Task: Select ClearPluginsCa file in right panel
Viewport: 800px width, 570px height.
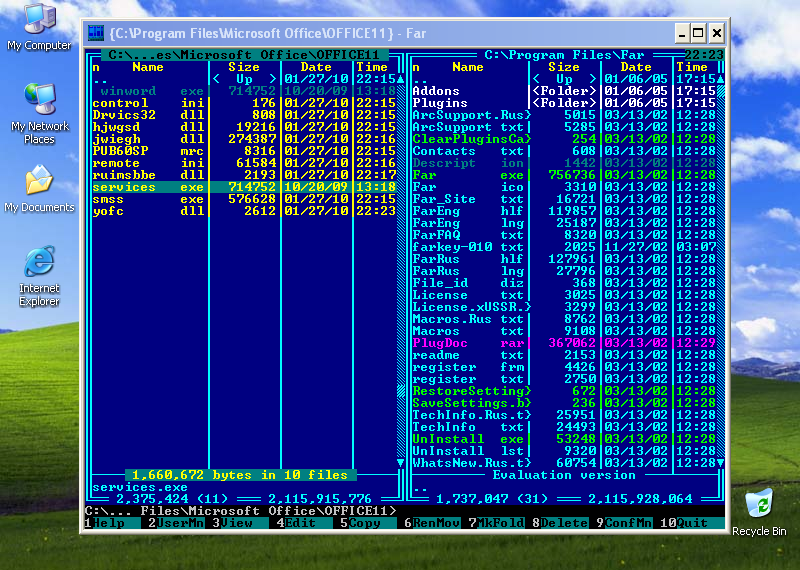Action: [564, 139]
